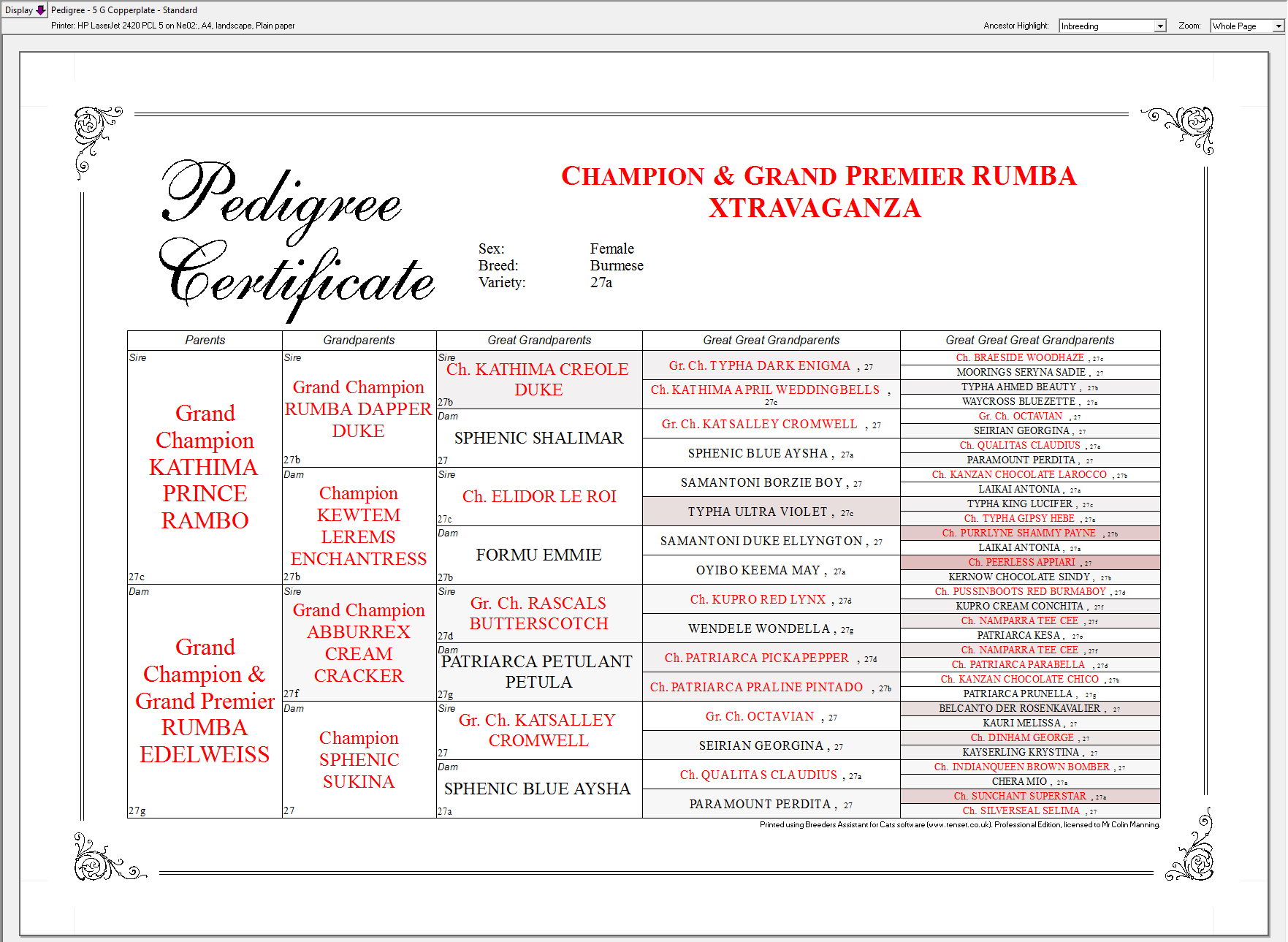
Task: Click 'KUPRO CREAM CONCHITA'
Action: click(1030, 607)
